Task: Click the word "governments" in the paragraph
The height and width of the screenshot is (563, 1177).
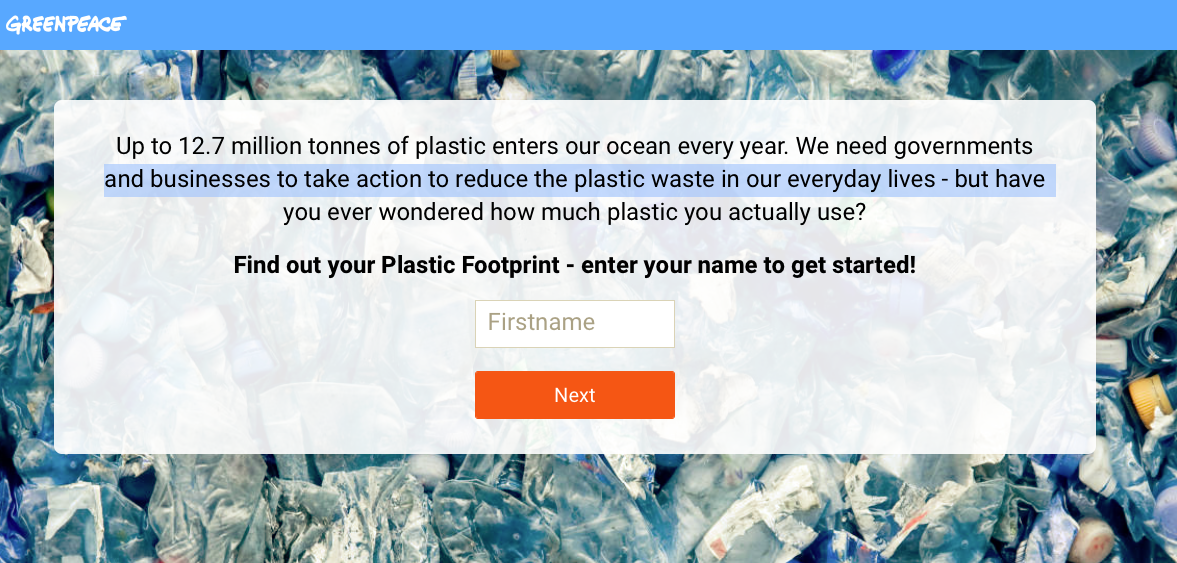Action: pos(963,146)
